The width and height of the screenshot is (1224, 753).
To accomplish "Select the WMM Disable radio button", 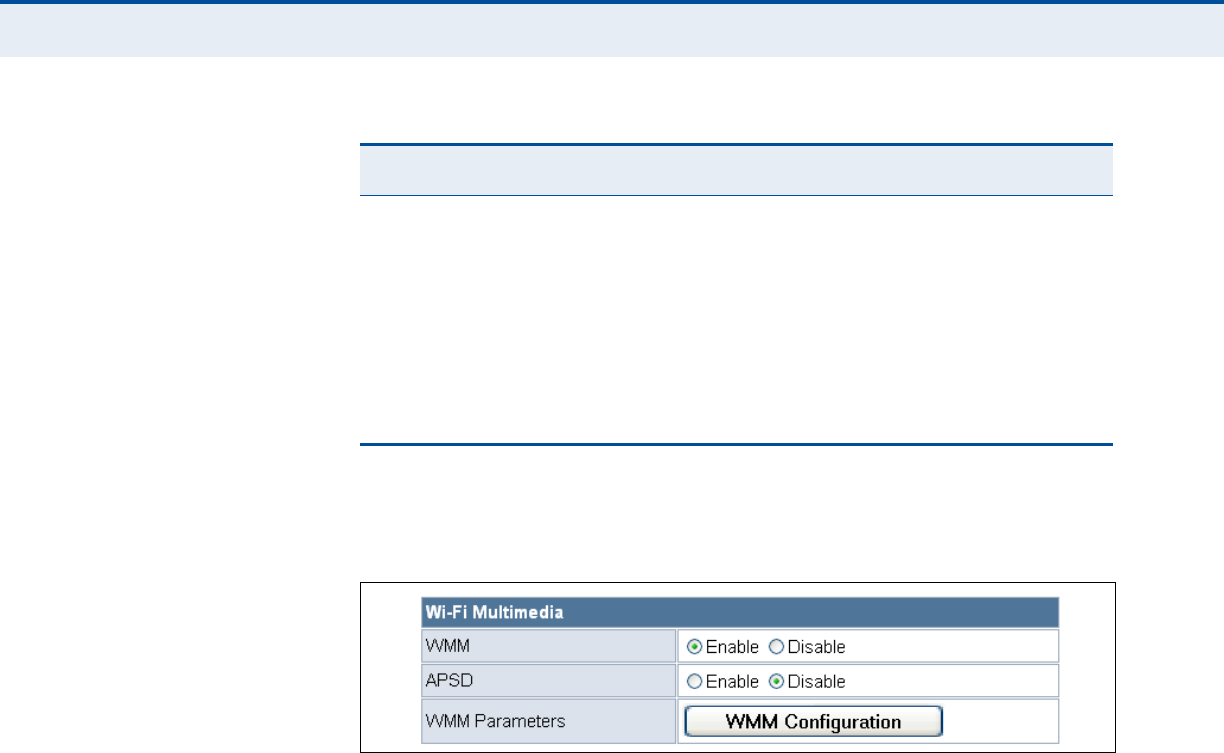I will pyautogui.click(x=775, y=647).
